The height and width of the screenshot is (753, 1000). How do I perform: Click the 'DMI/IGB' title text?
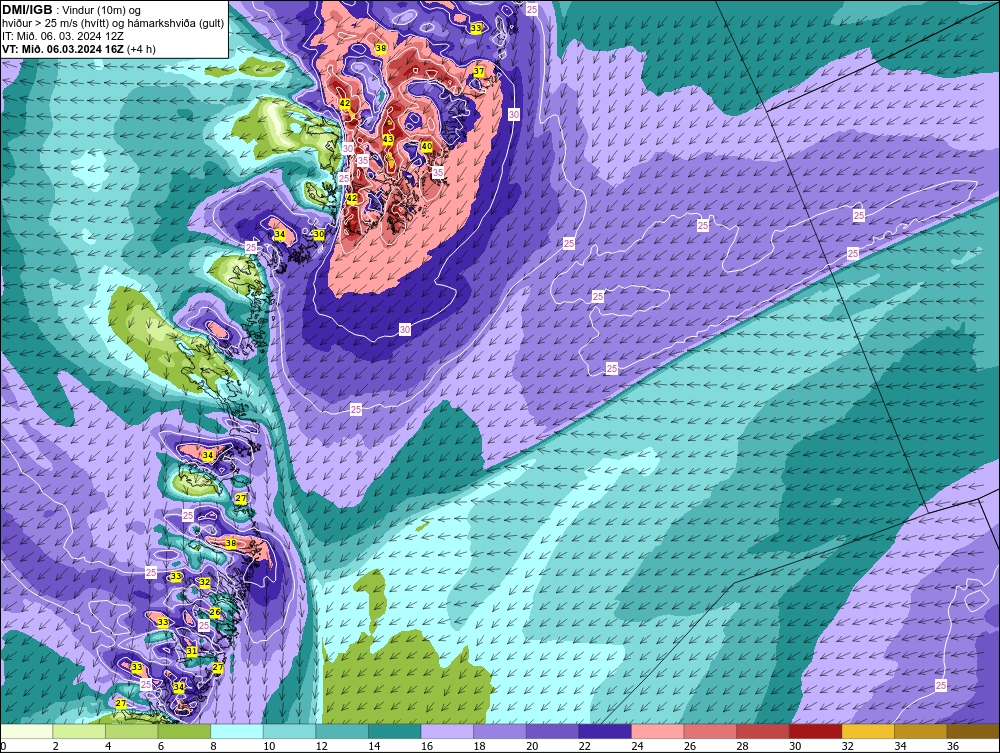tap(27, 10)
